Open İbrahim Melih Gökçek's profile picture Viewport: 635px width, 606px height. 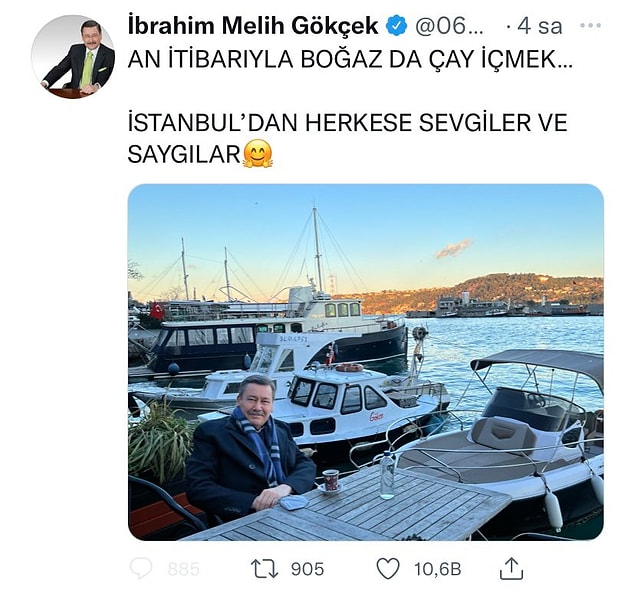coord(73,57)
